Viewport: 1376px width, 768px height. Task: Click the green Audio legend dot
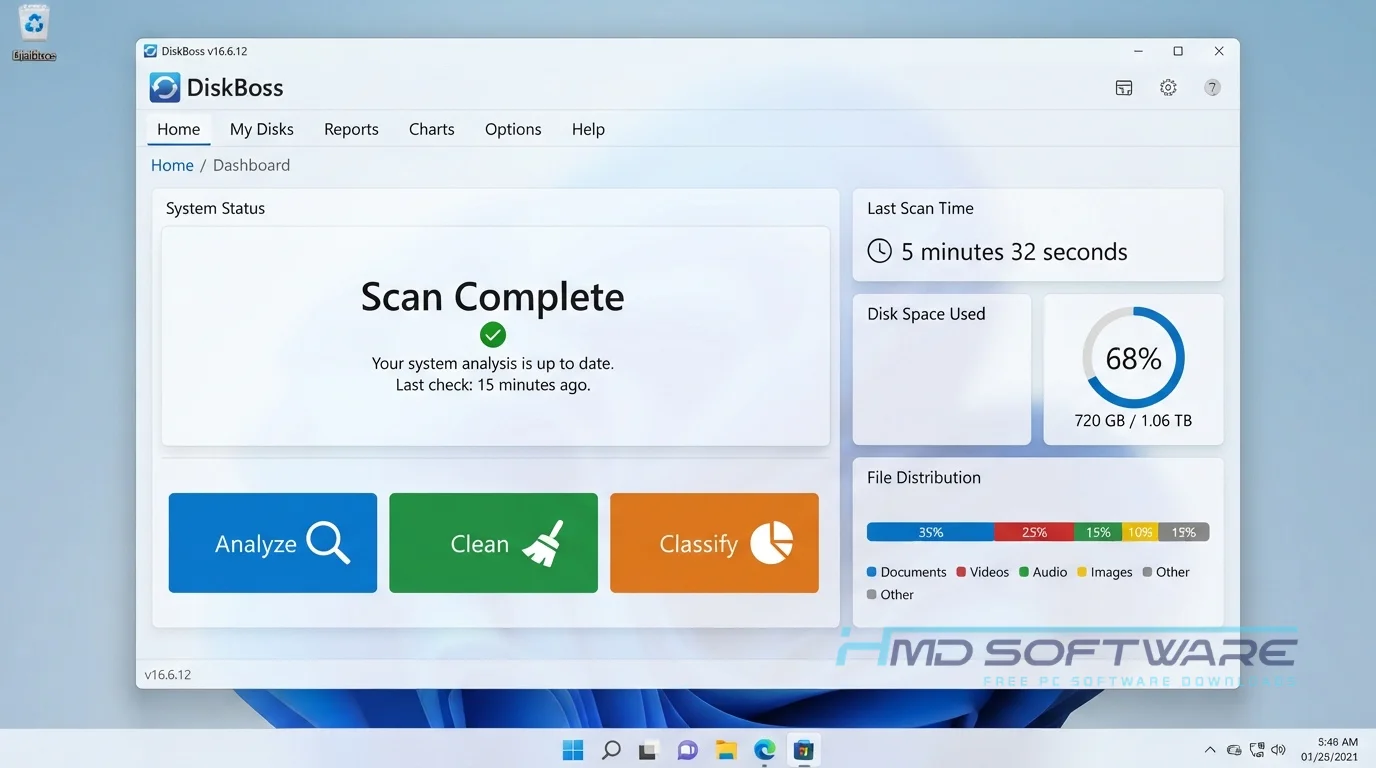pos(1024,572)
